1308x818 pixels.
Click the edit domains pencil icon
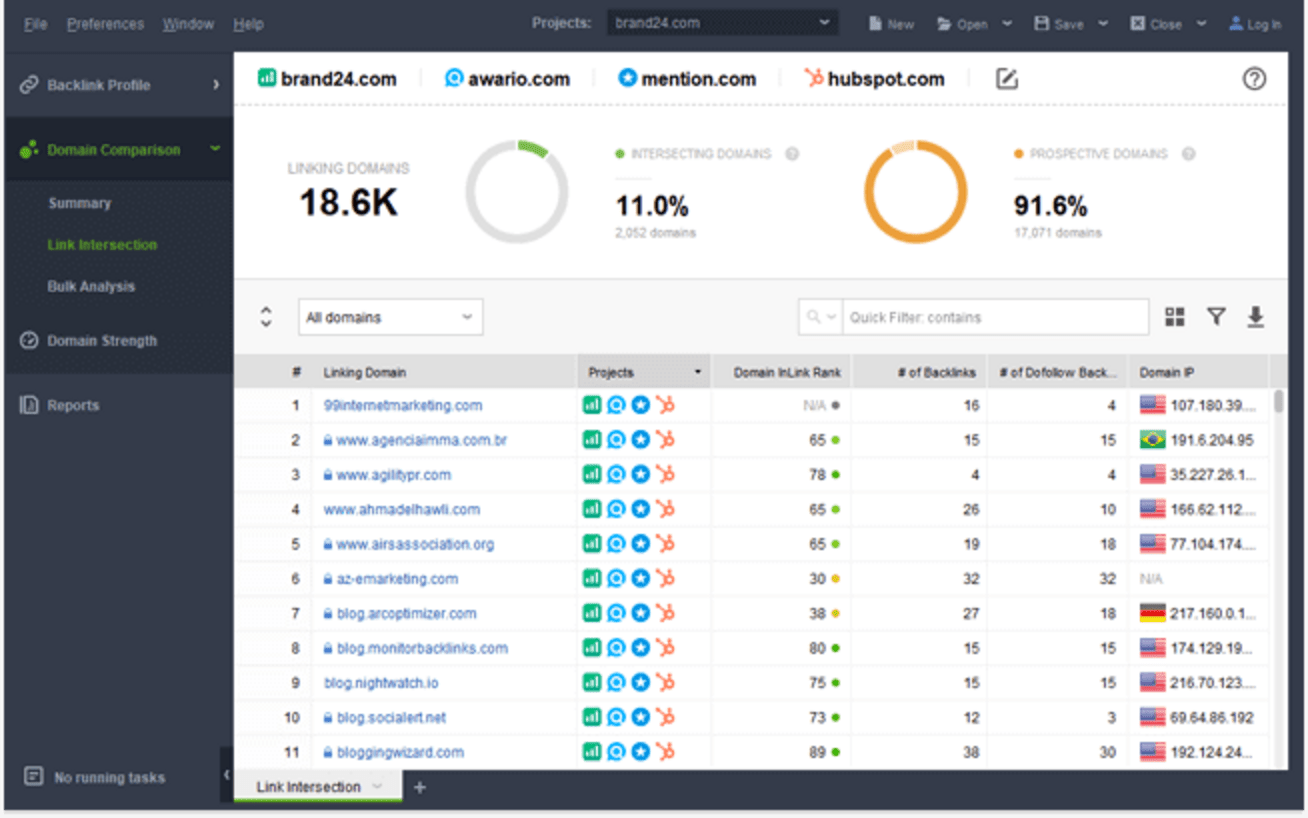1007,79
